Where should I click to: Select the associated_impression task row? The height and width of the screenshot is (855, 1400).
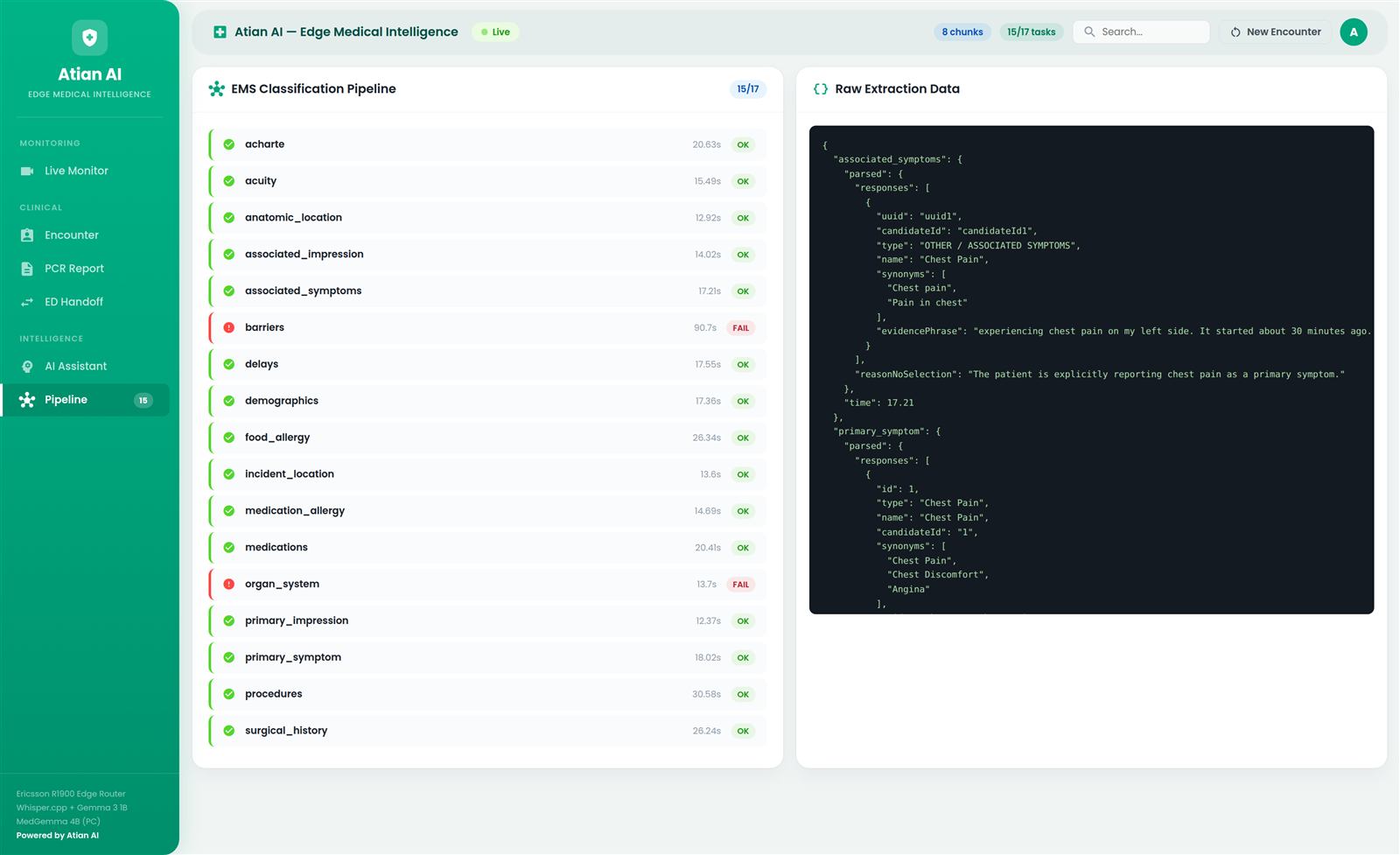487,255
